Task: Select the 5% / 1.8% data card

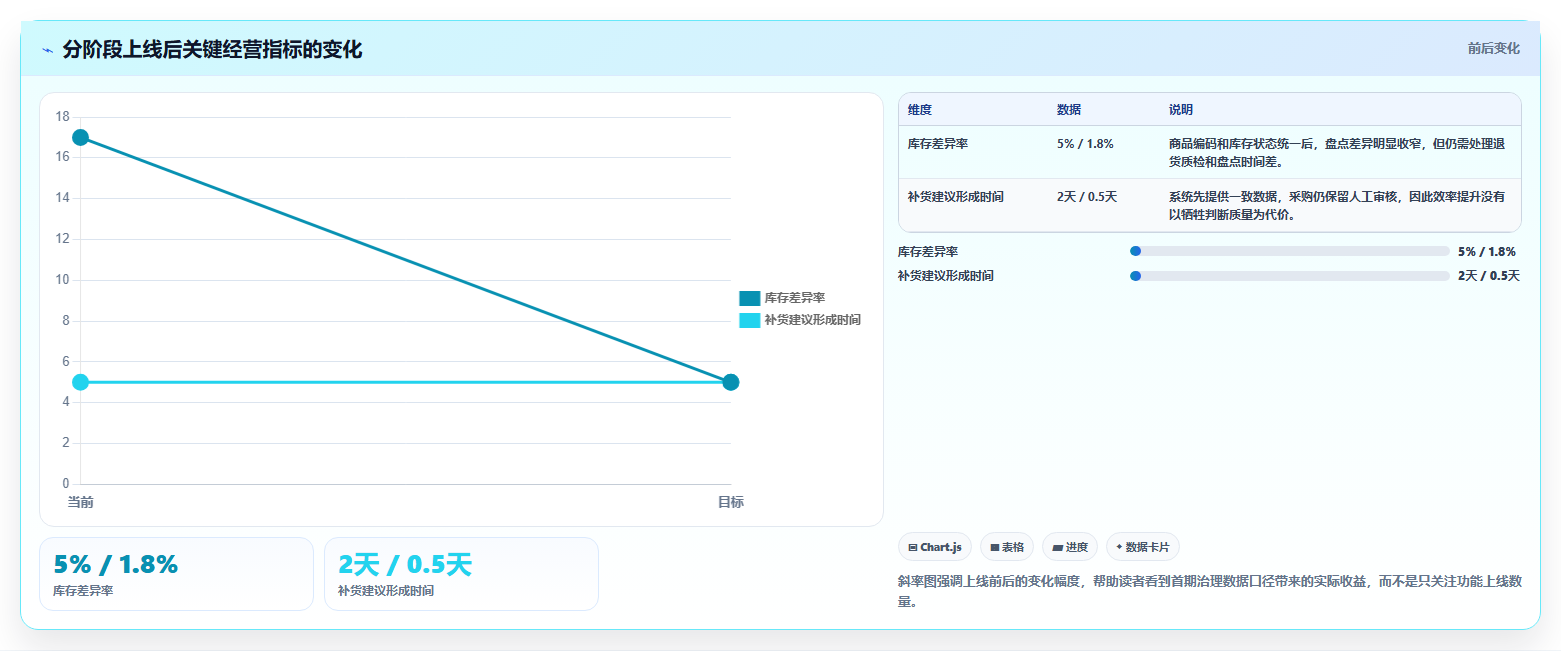Action: [176, 574]
